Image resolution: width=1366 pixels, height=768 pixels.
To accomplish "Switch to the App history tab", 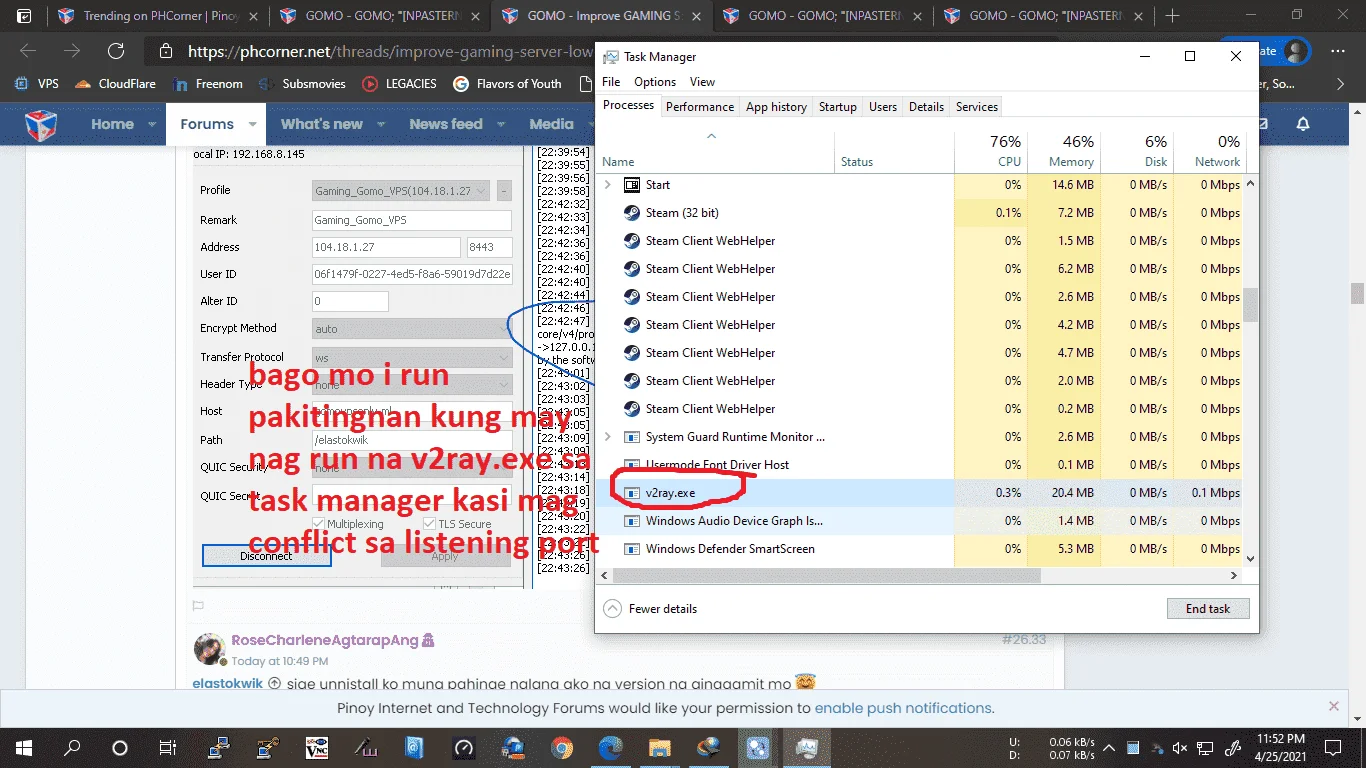I will (776, 107).
